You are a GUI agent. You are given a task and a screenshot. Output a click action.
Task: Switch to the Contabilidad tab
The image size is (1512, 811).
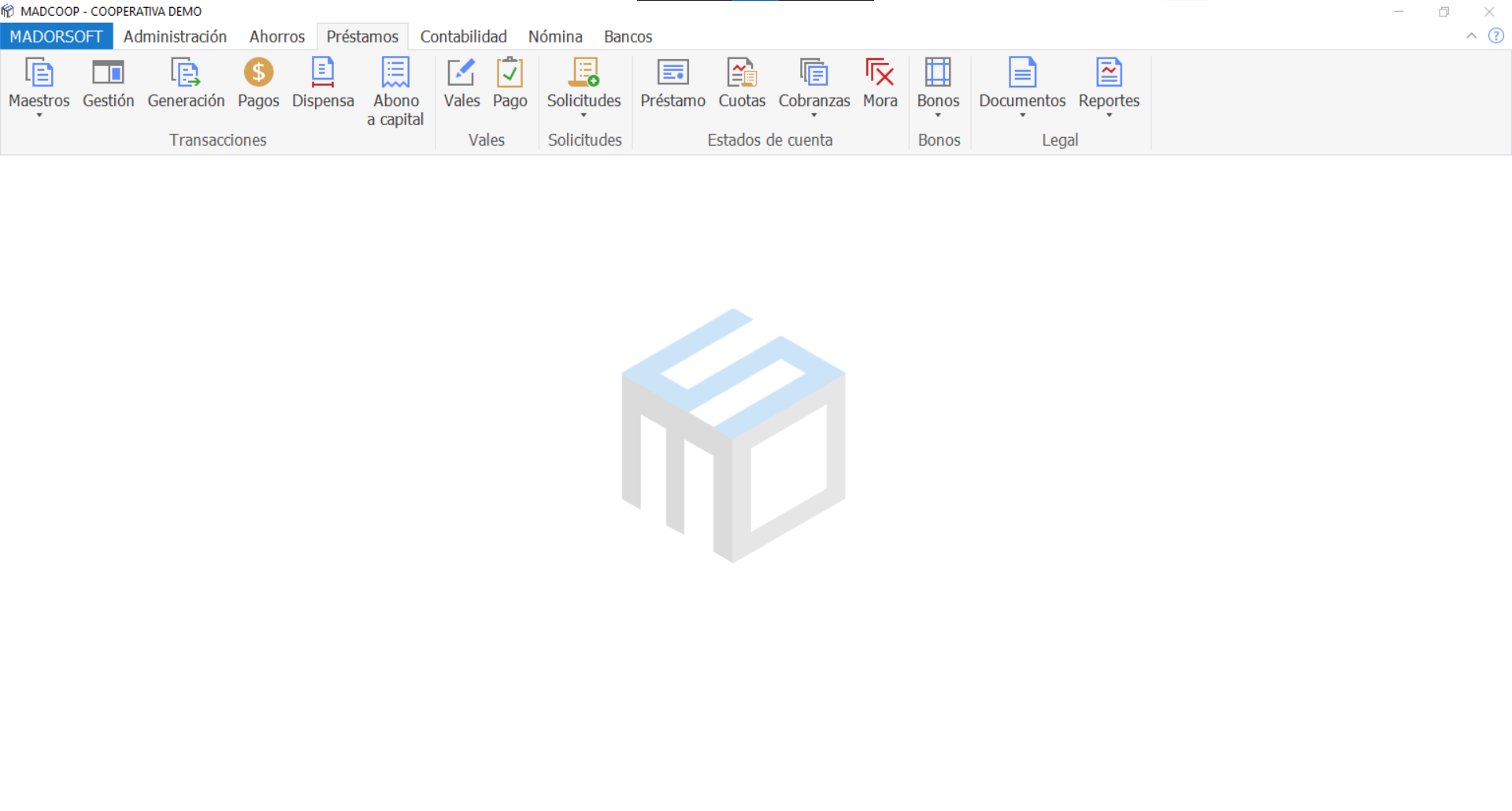tap(463, 36)
